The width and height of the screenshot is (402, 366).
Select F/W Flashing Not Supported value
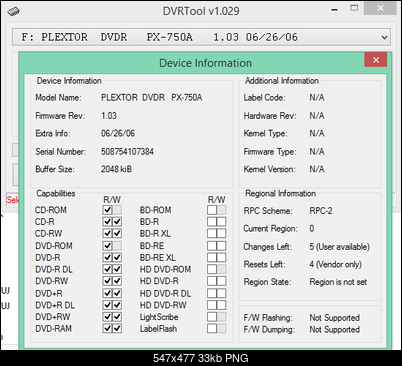point(334,318)
